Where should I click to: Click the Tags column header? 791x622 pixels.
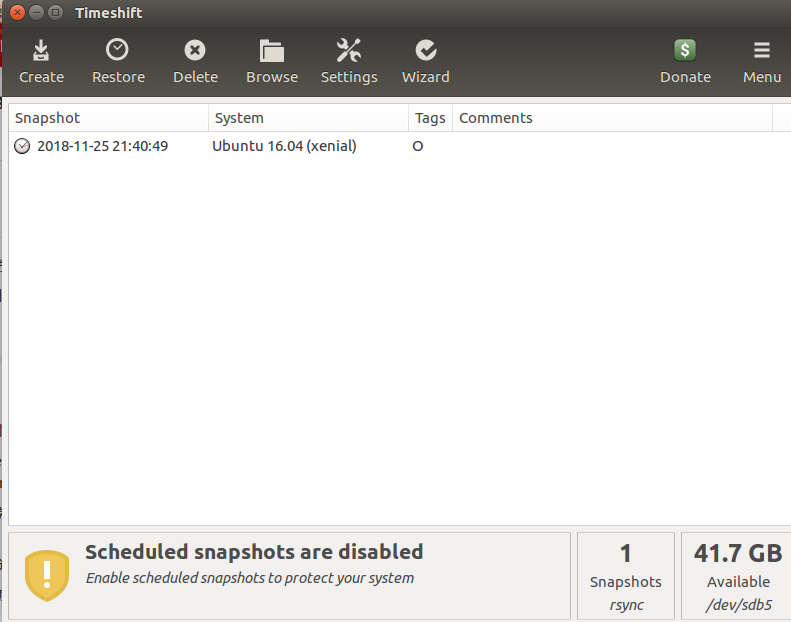(x=430, y=118)
